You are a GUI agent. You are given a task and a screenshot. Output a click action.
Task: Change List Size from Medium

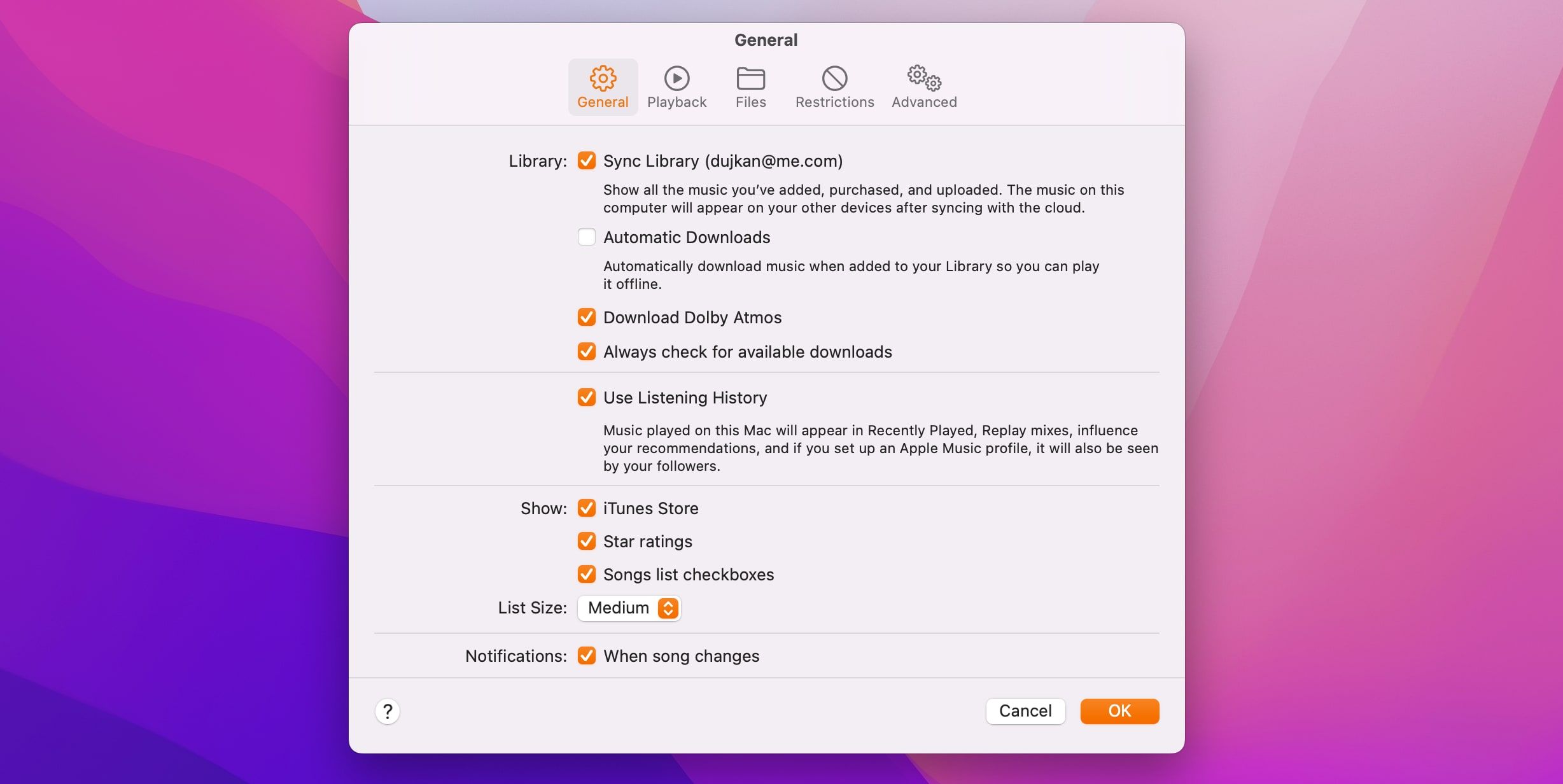[628, 608]
